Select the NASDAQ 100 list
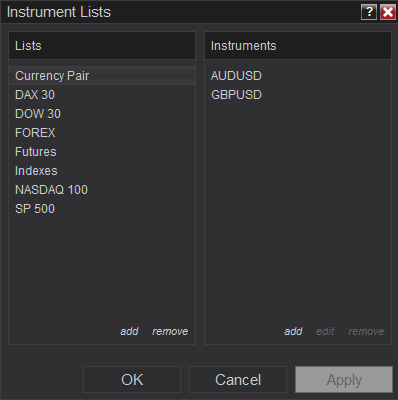Screen dimensions: 398x400 (x=102, y=190)
